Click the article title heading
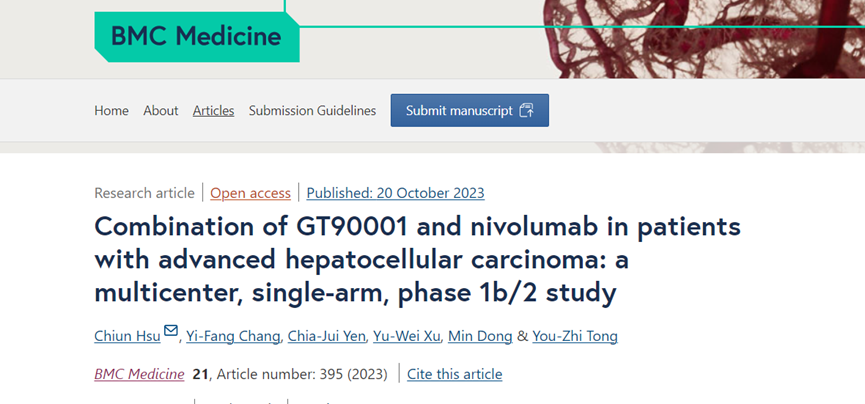Viewport: 865px width, 404px height. click(x=417, y=260)
